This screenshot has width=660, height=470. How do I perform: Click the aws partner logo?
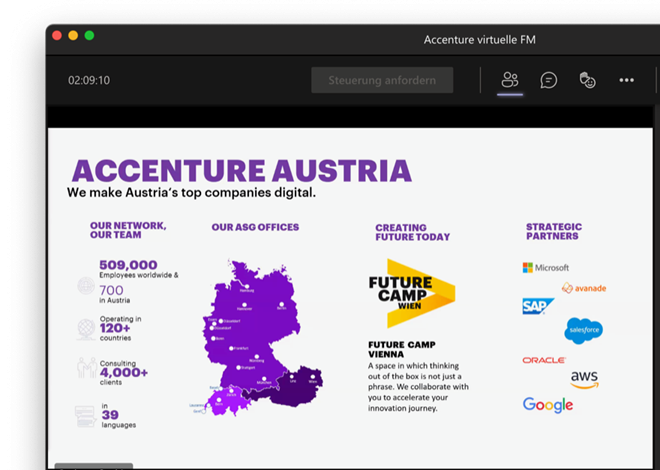[x=585, y=380]
